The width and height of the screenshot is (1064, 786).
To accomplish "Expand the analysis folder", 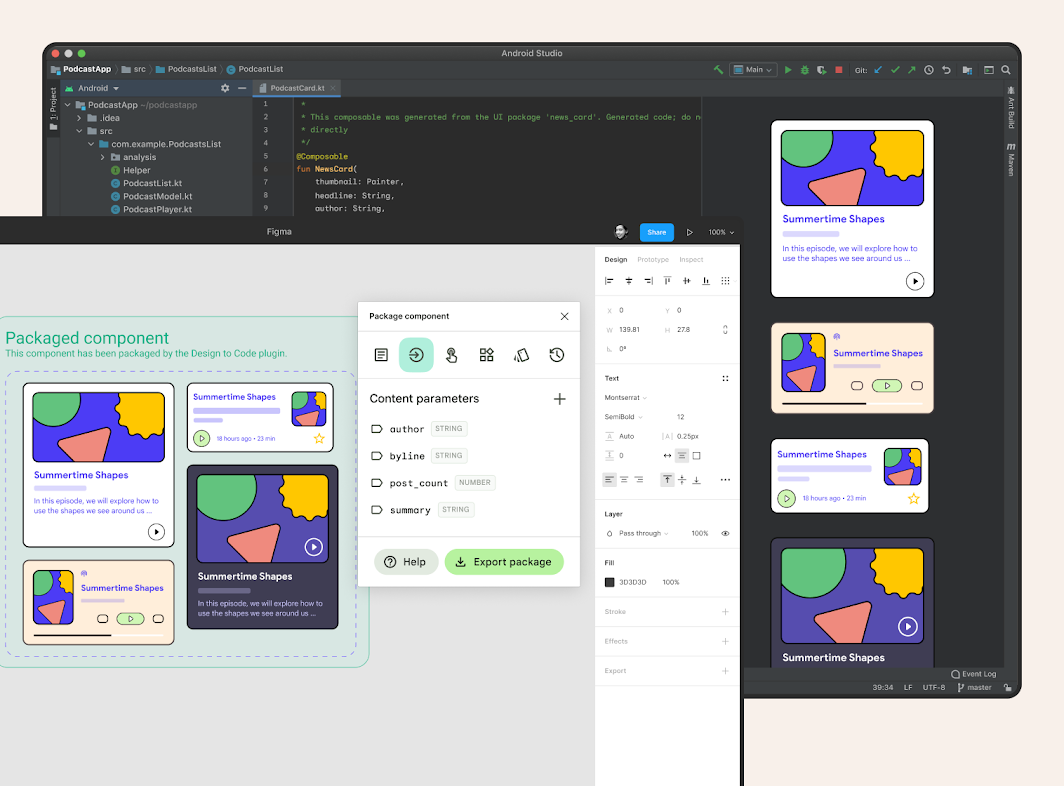I will (x=102, y=157).
